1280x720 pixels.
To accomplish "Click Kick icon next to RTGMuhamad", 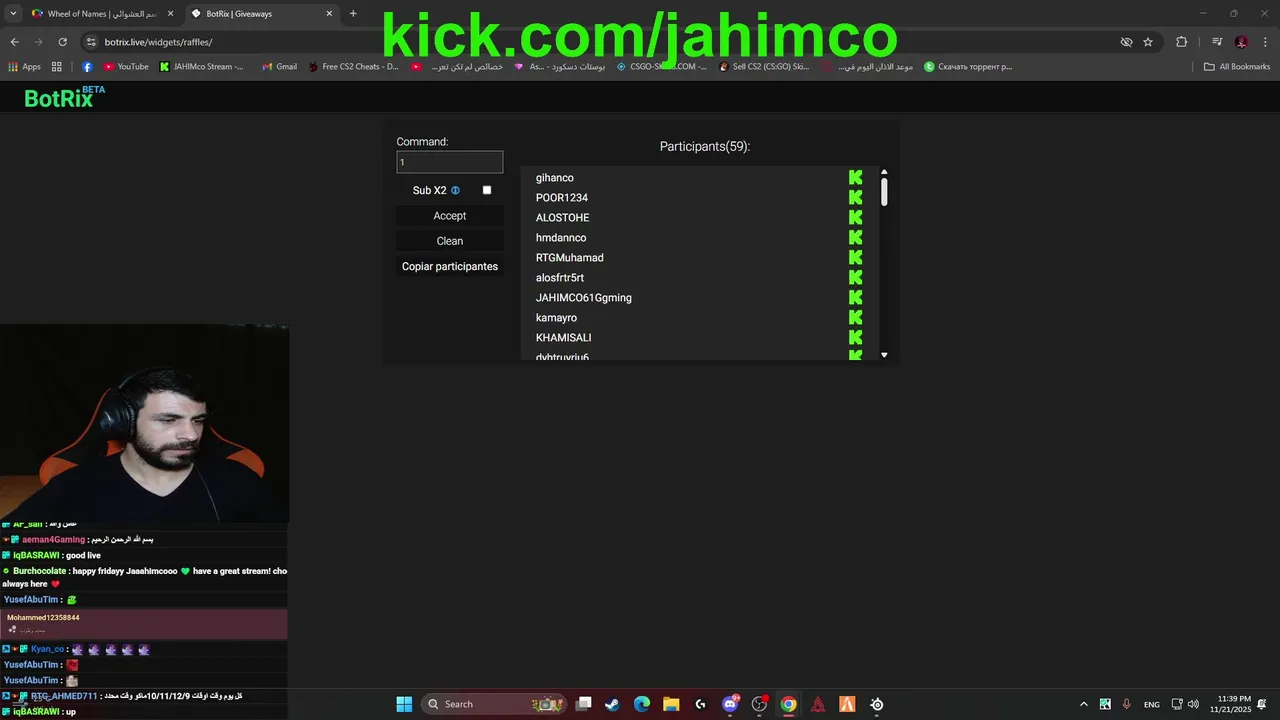I will click(855, 257).
